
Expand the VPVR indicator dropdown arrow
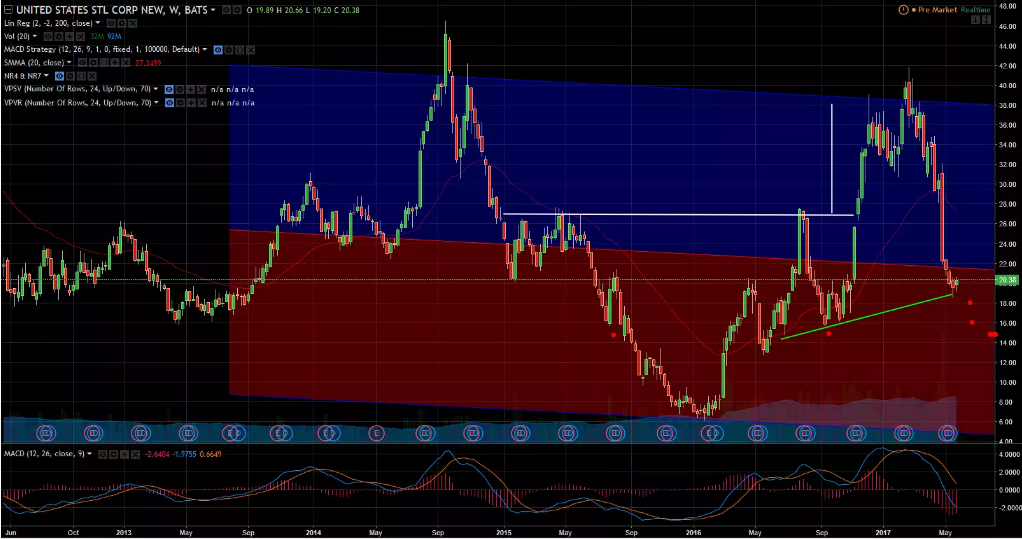pos(156,102)
